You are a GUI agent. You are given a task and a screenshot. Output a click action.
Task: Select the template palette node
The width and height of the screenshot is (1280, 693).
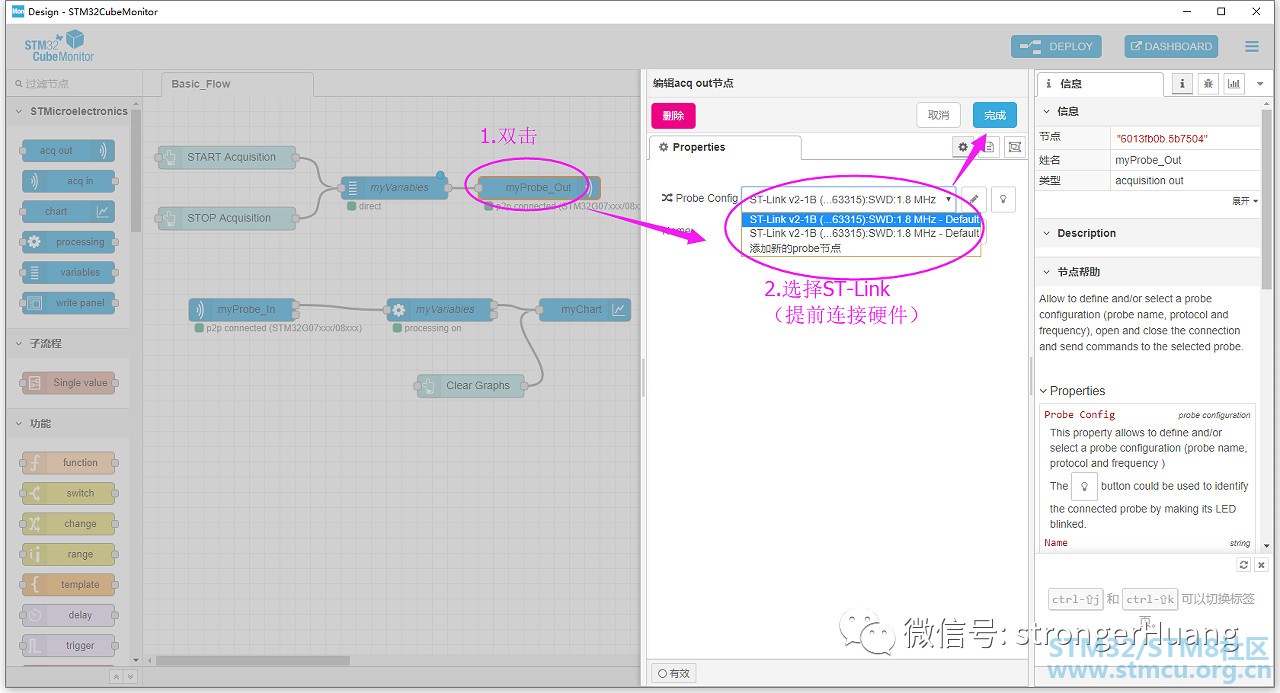tap(68, 584)
